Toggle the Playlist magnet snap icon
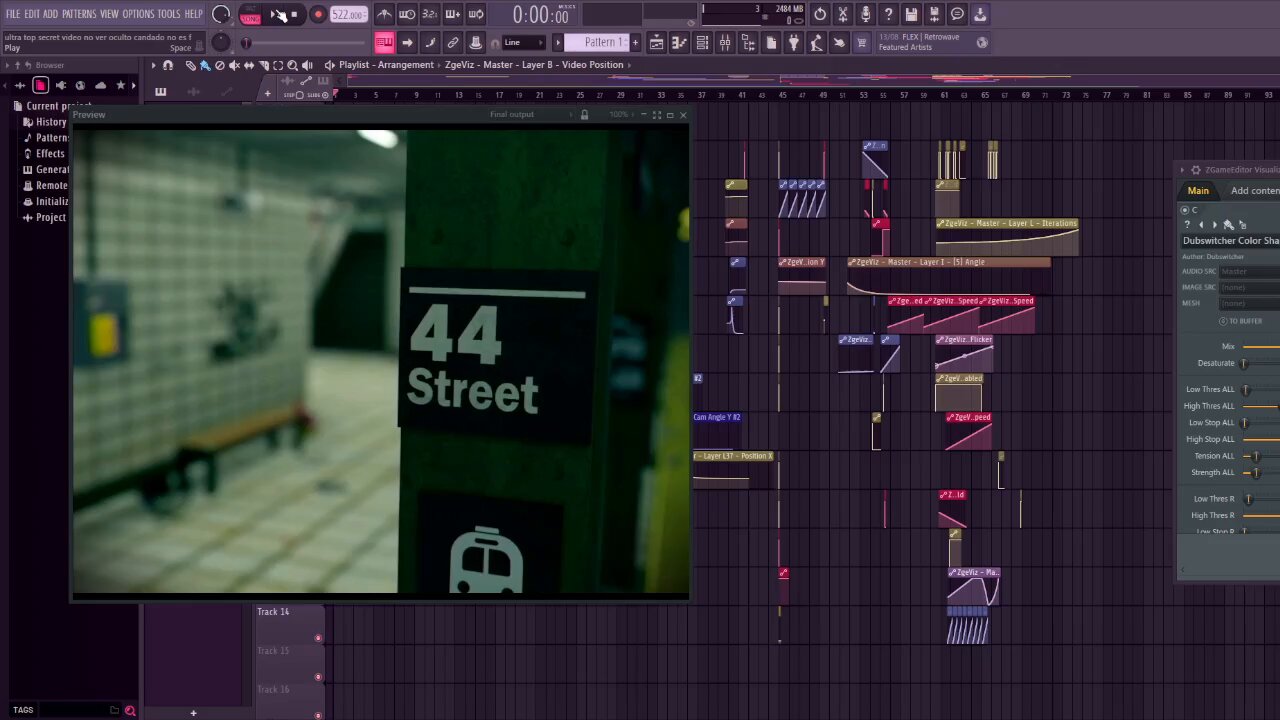This screenshot has height=720, width=1280. [168, 65]
